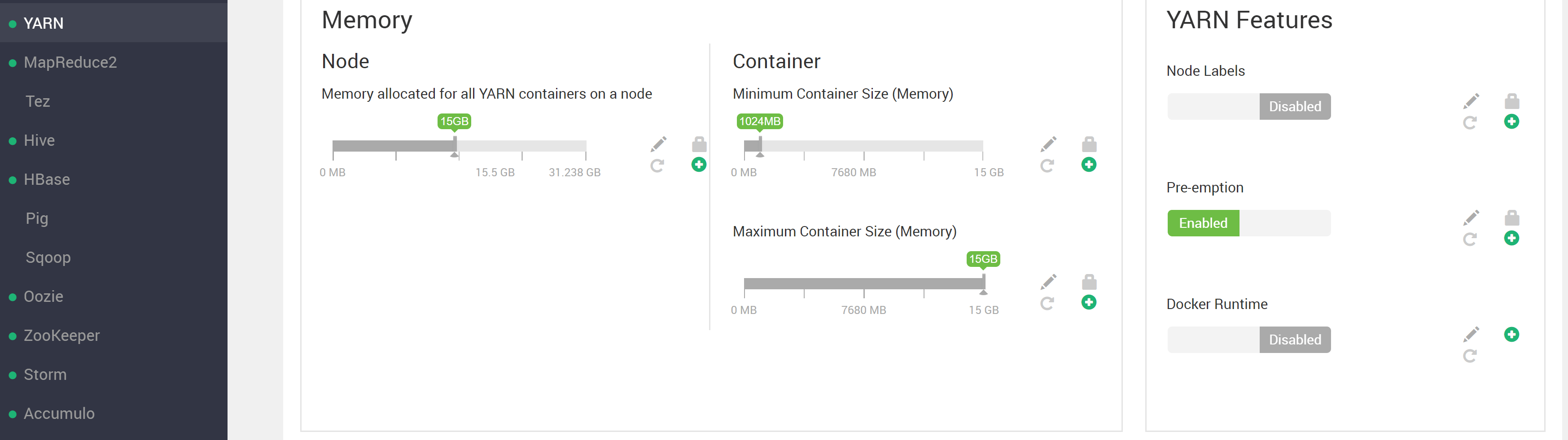Select Hive in the services list
This screenshot has height=440, width=1568.
39,140
